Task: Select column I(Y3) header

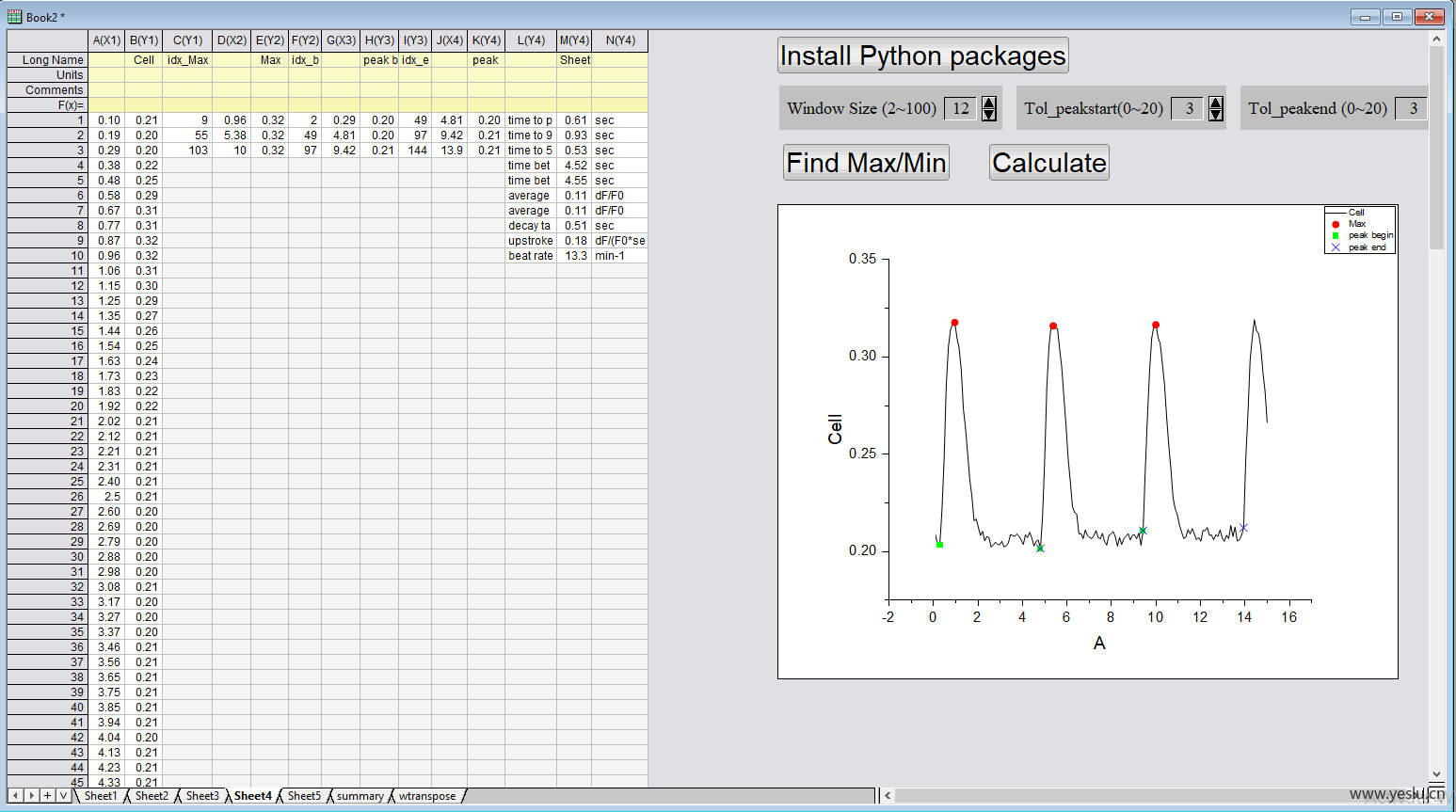Action: tap(415, 40)
